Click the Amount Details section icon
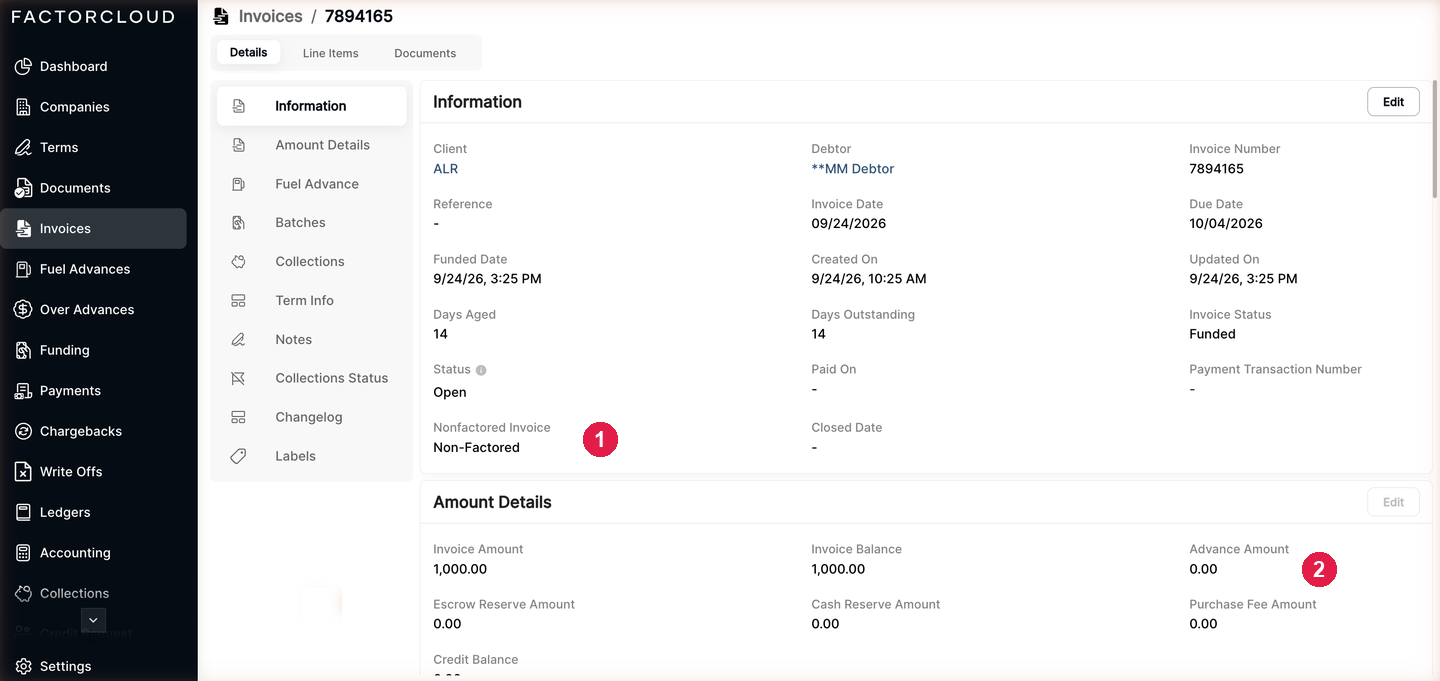The width and height of the screenshot is (1440, 681). pyautogui.click(x=238, y=145)
